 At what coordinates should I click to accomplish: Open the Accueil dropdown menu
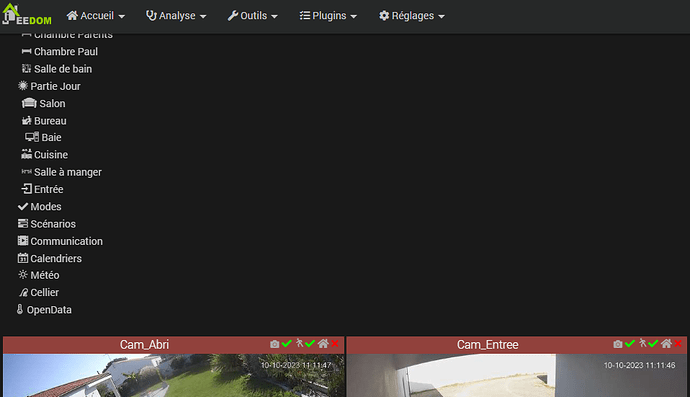click(x=96, y=16)
